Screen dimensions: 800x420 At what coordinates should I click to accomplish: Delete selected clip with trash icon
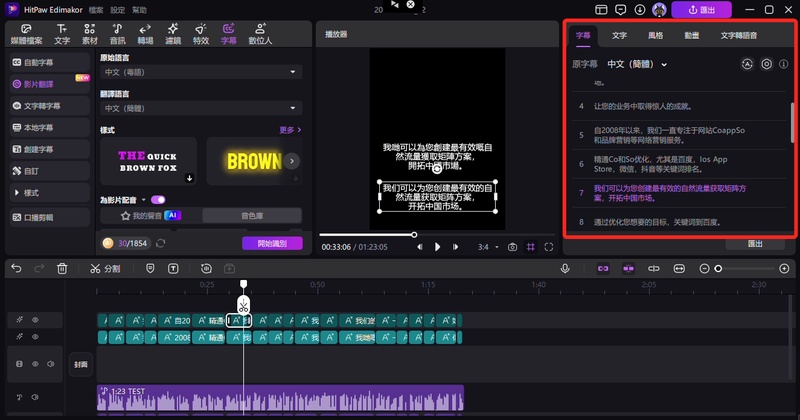(x=62, y=268)
